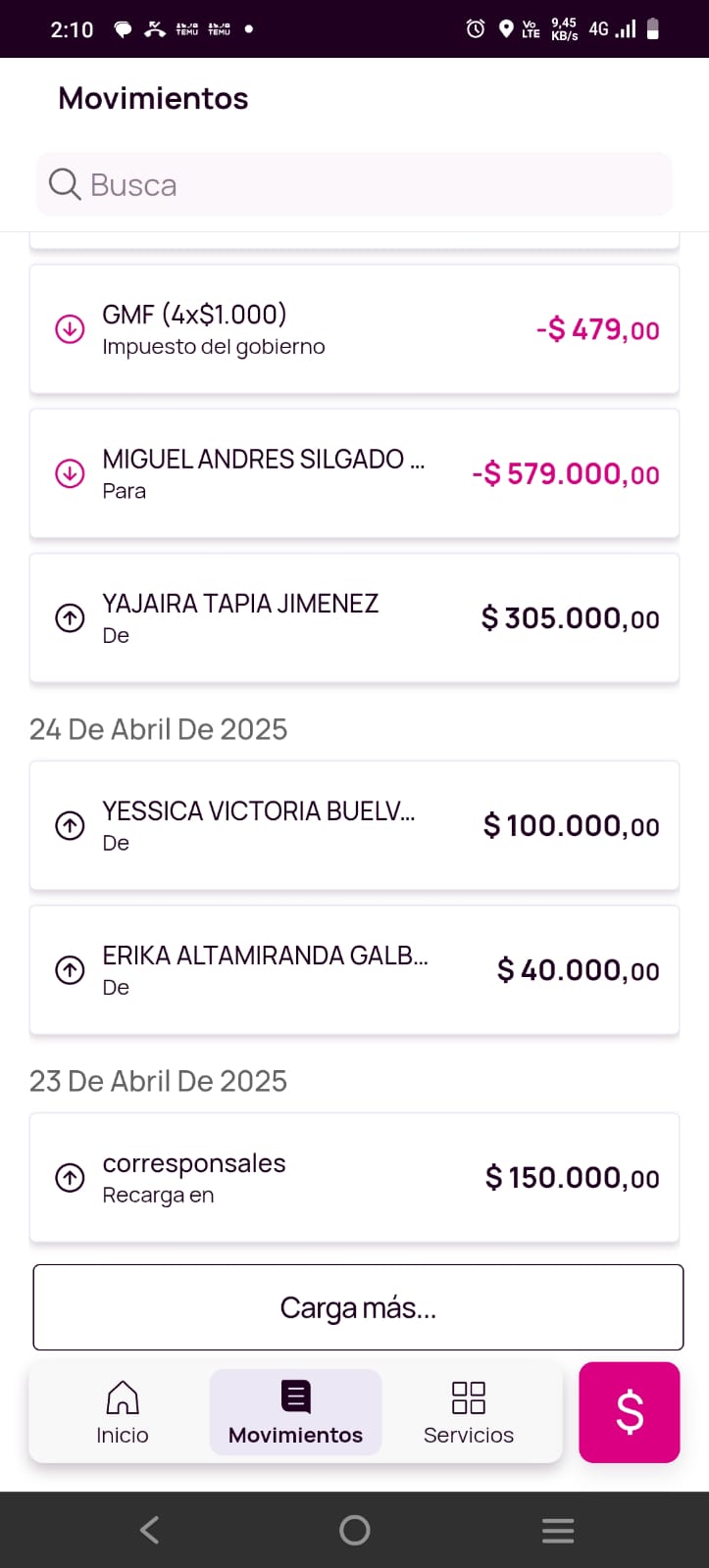Switch to the Servicios tab
This screenshot has width=709, height=1568.
[x=468, y=1412]
